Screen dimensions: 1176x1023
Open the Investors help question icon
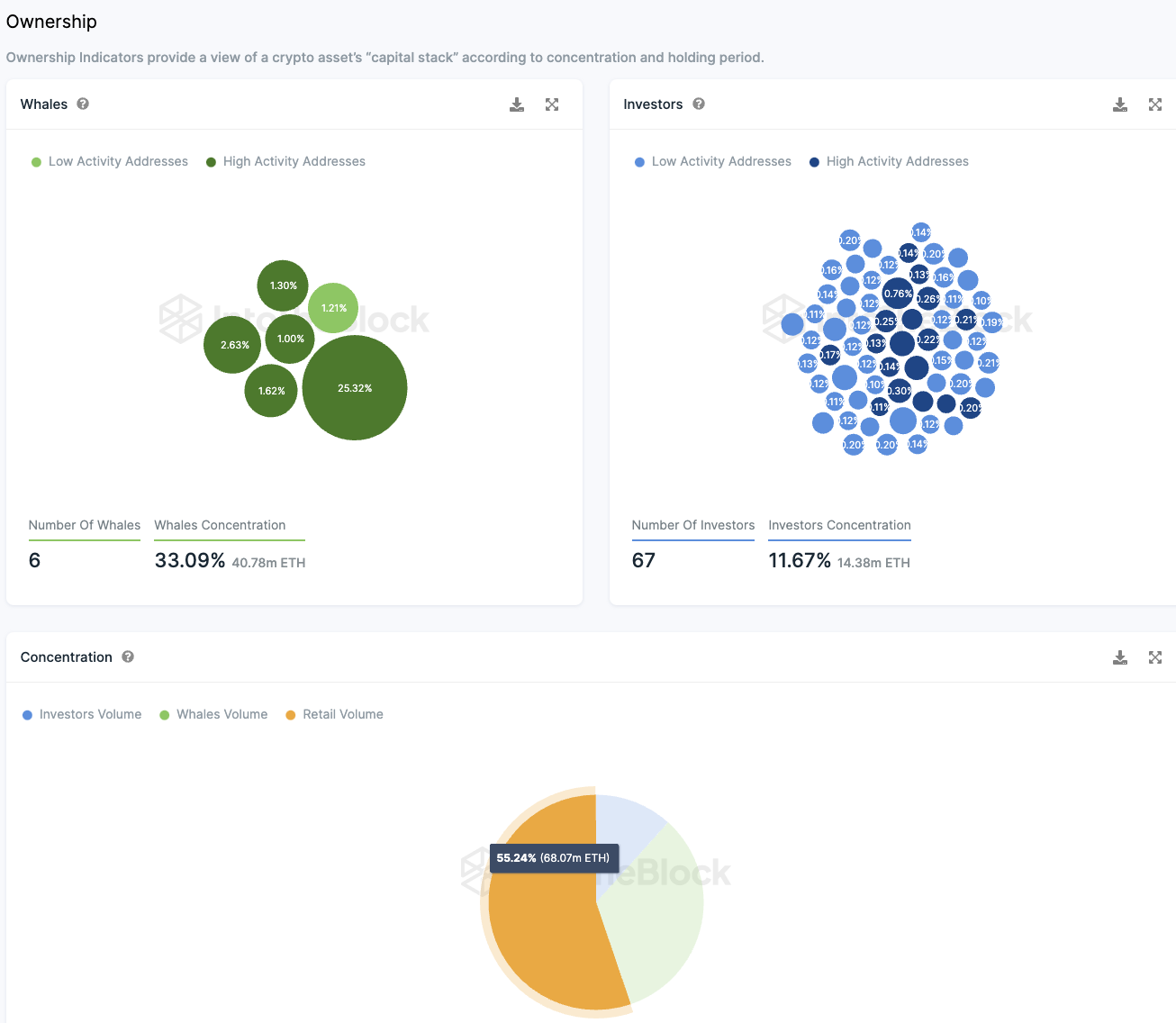click(x=699, y=104)
